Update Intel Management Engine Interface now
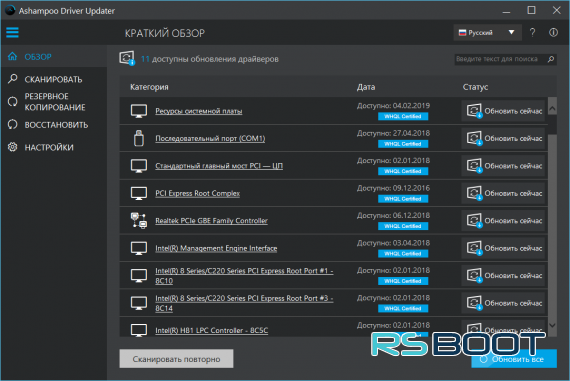The width and height of the screenshot is (570, 381). 504,248
